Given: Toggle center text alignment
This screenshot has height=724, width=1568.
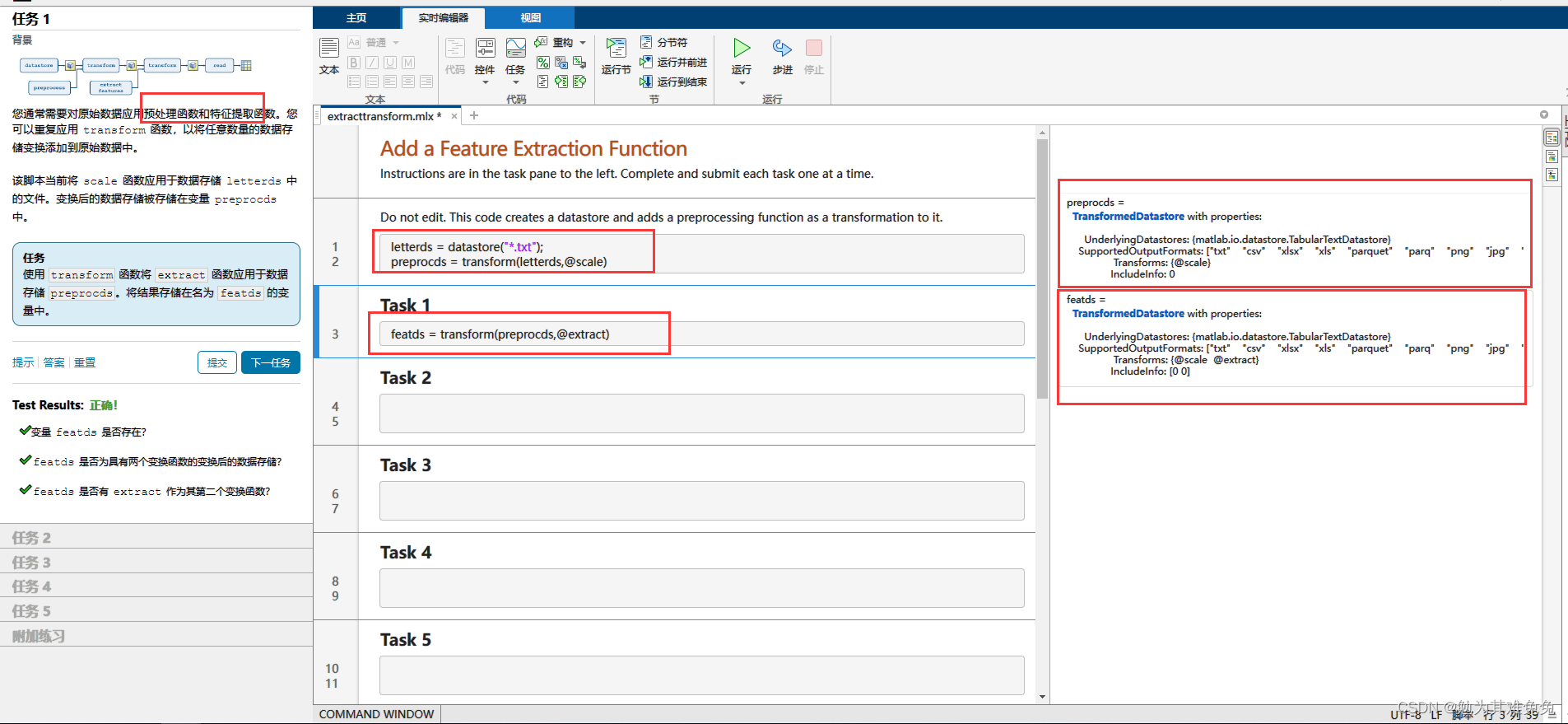Looking at the screenshot, I should click(408, 82).
